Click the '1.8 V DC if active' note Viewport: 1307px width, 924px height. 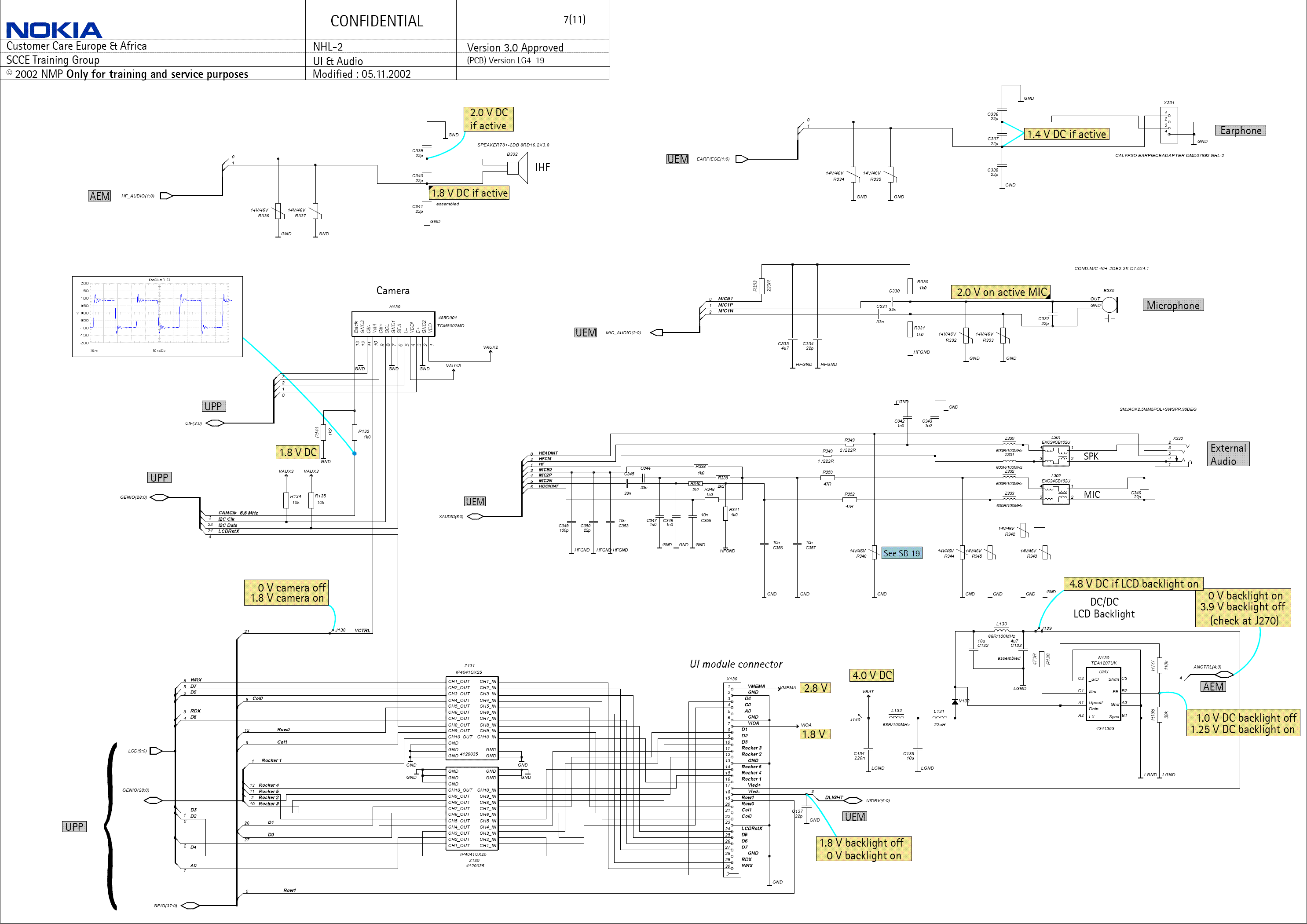click(469, 193)
